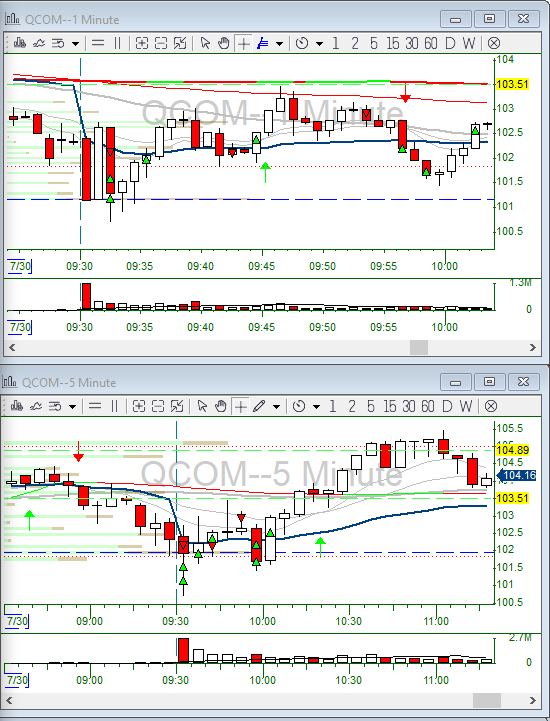Click the clock interval icon in the 1 Minute toolbar
Image resolution: width=550 pixels, height=721 pixels.
click(302, 43)
